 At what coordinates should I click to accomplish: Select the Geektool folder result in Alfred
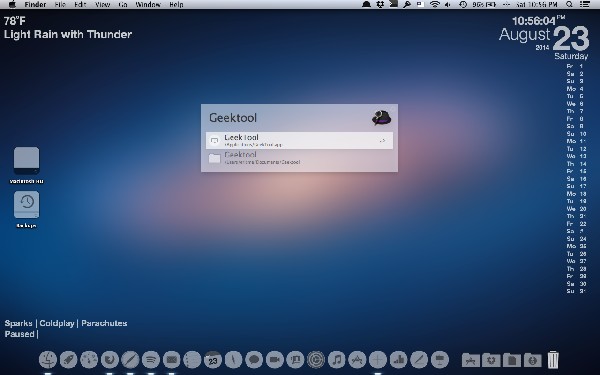point(299,158)
